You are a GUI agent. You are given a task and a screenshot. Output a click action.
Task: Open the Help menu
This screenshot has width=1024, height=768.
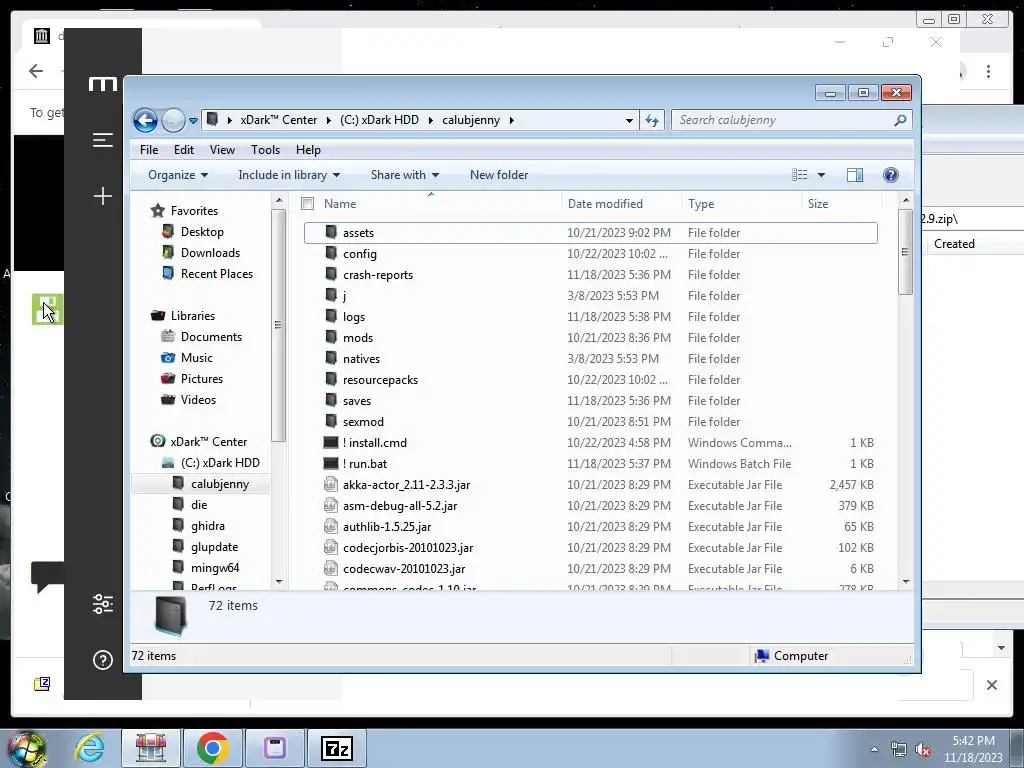tap(308, 150)
